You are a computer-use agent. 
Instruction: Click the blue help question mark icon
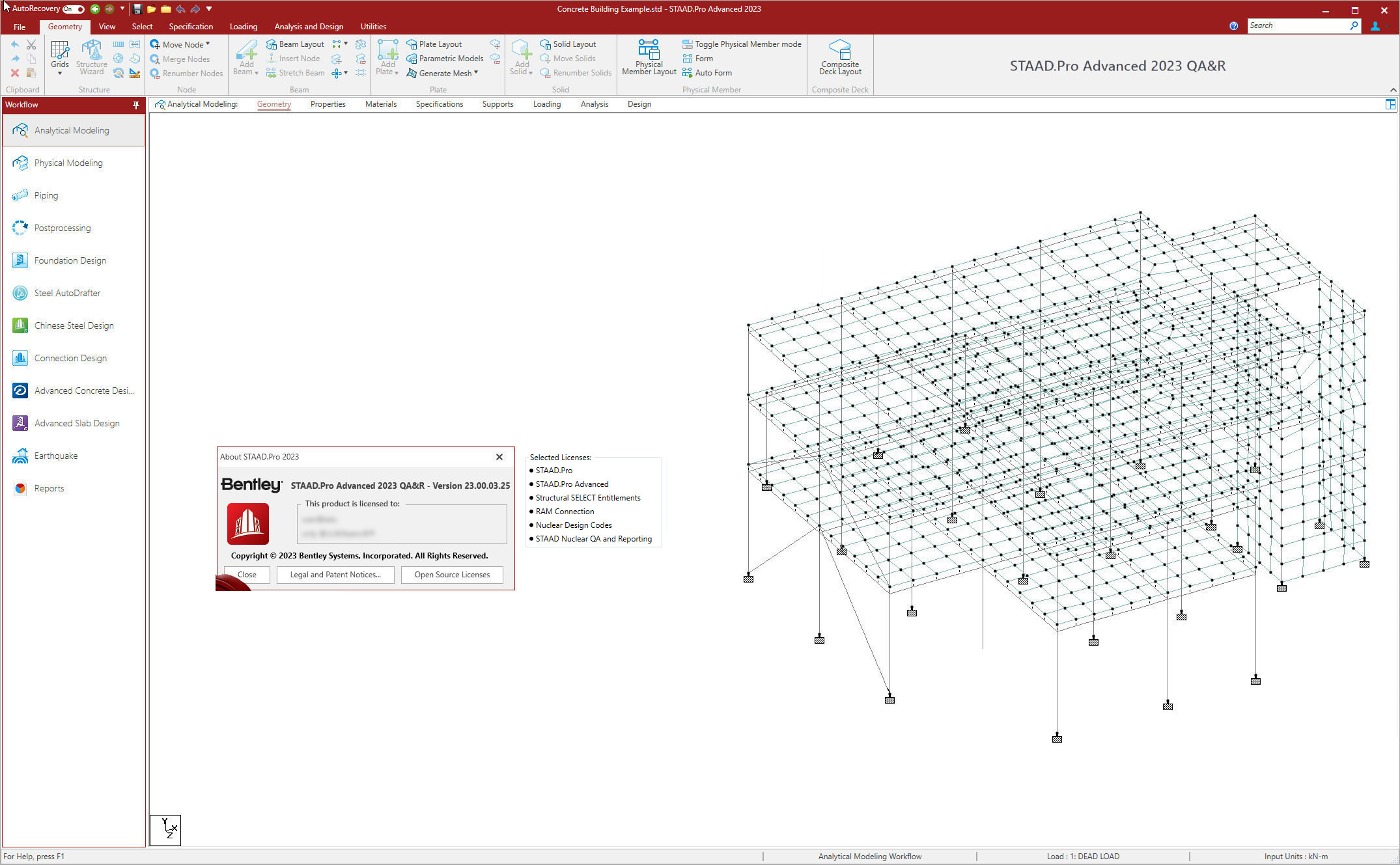click(x=1233, y=26)
